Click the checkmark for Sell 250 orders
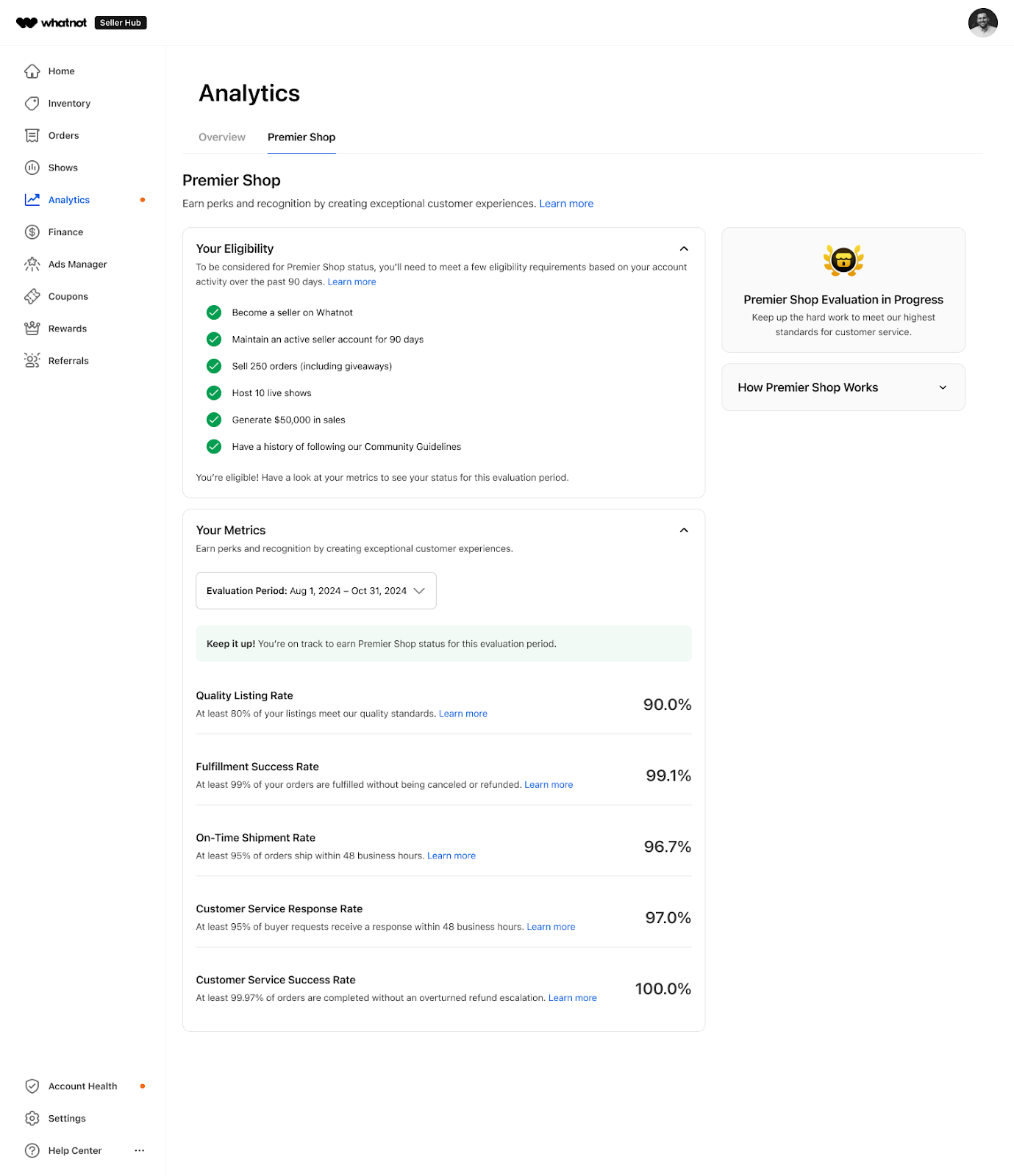The height and width of the screenshot is (1176, 1014). click(214, 366)
